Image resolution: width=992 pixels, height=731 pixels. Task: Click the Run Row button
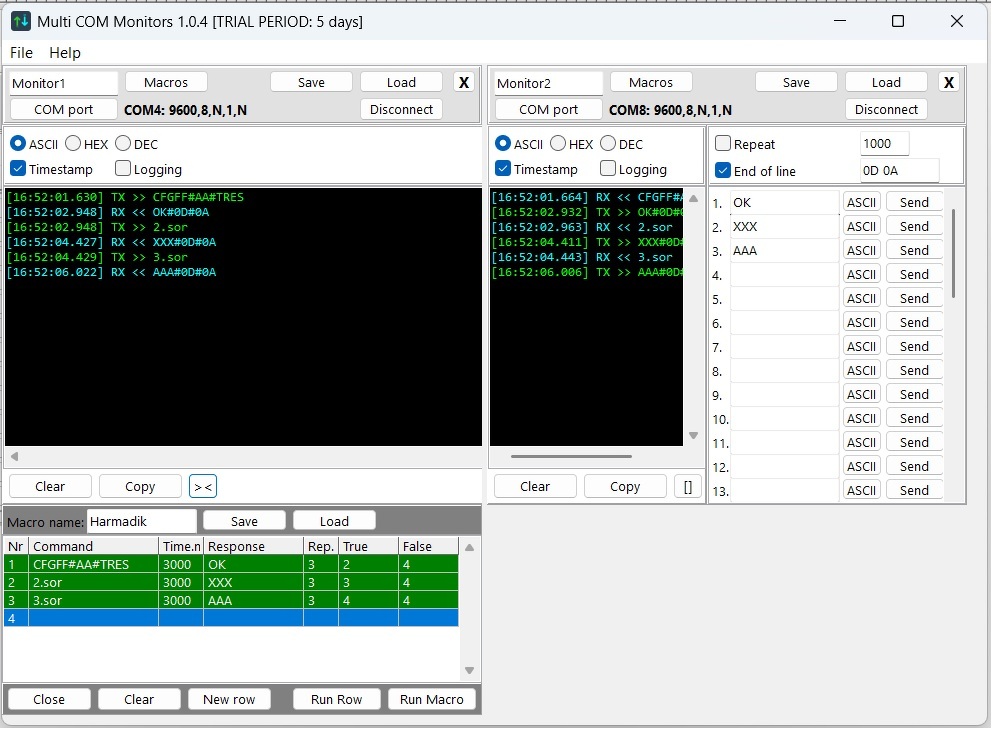click(337, 699)
